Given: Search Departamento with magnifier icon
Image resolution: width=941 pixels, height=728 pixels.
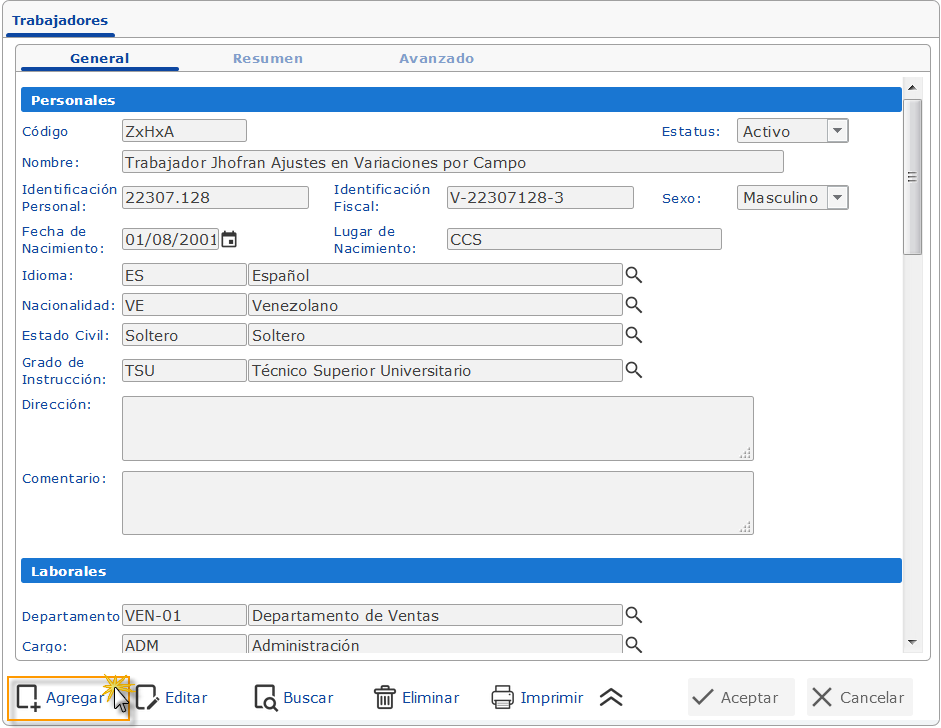Looking at the screenshot, I should tap(633, 615).
